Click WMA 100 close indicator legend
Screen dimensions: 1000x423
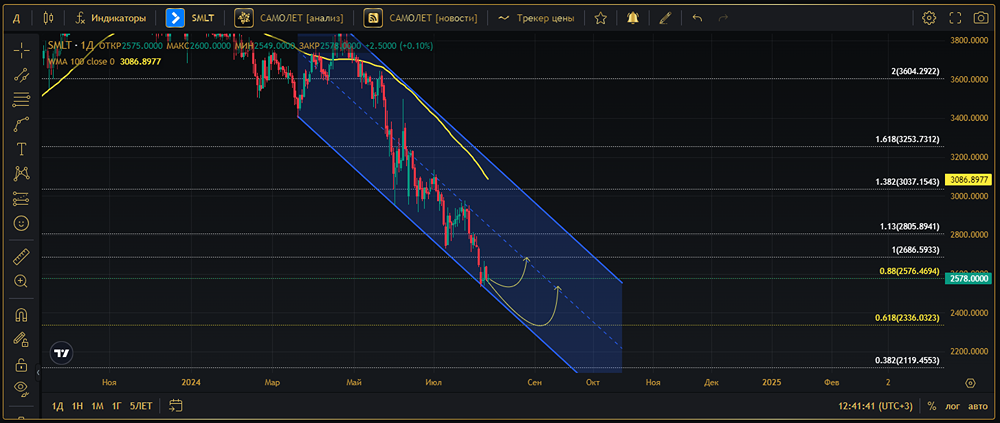tap(103, 62)
